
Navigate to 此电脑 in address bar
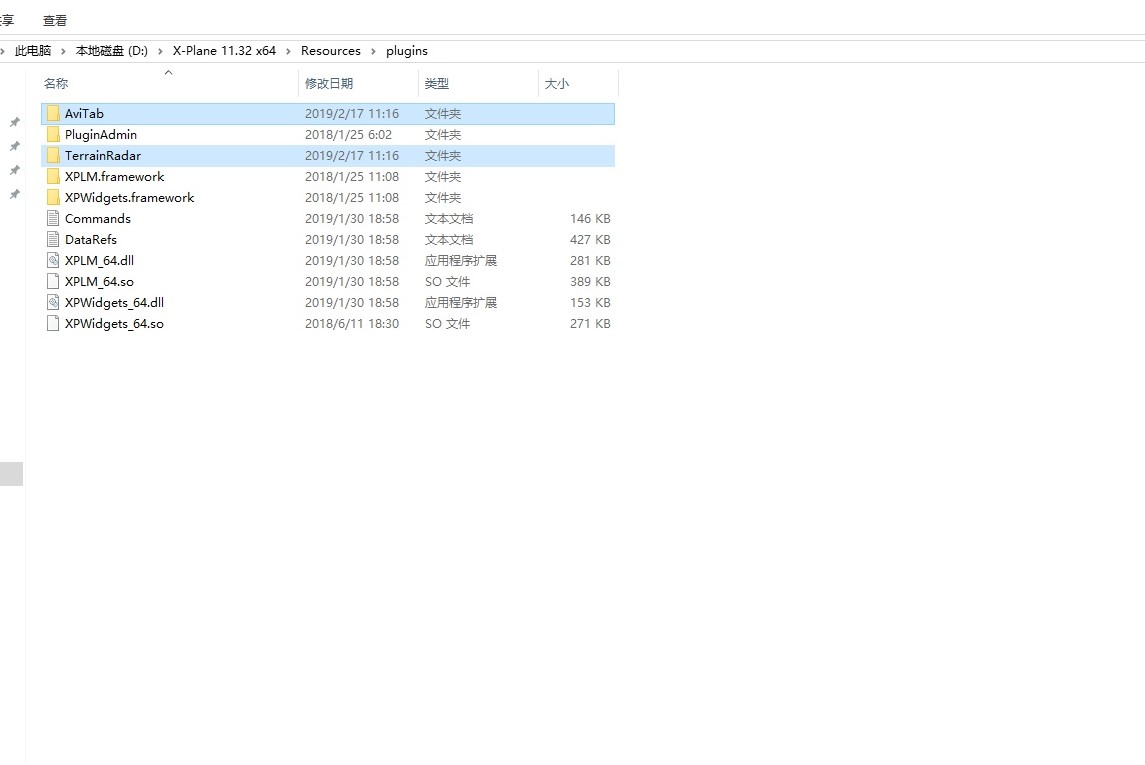(x=33, y=51)
